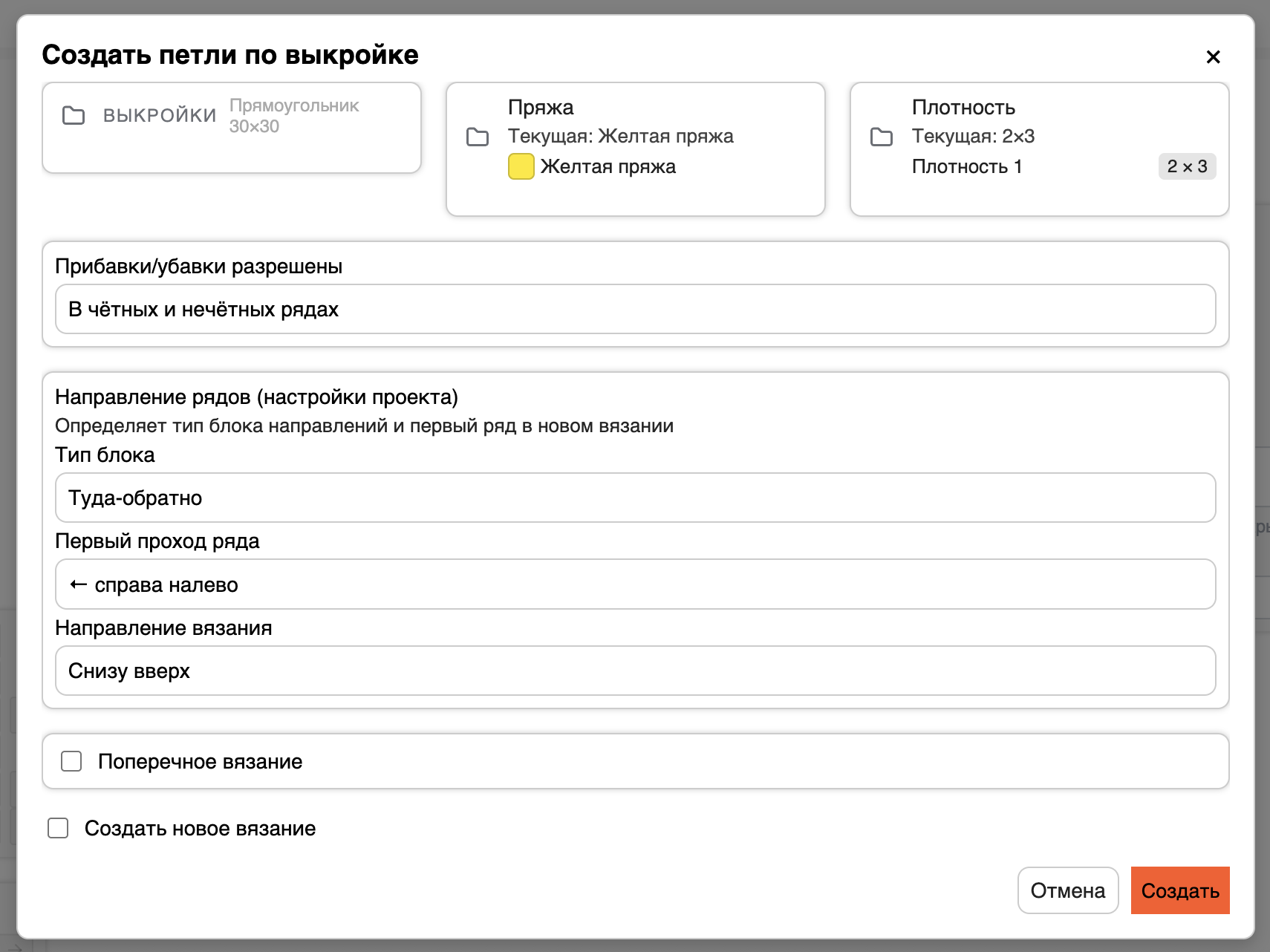Click the folder icon in the Выкройки card

click(x=74, y=116)
